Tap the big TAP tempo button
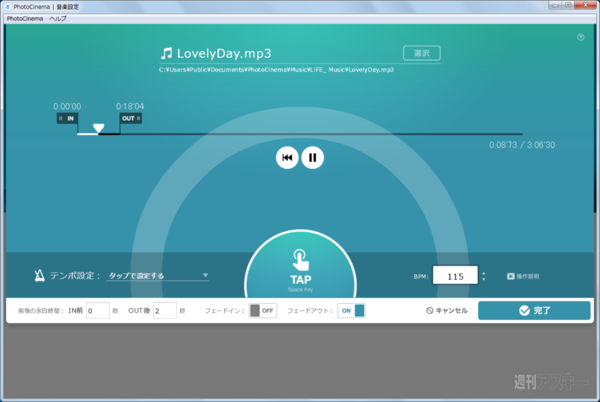The height and width of the screenshot is (402, 600). pyautogui.click(x=300, y=264)
